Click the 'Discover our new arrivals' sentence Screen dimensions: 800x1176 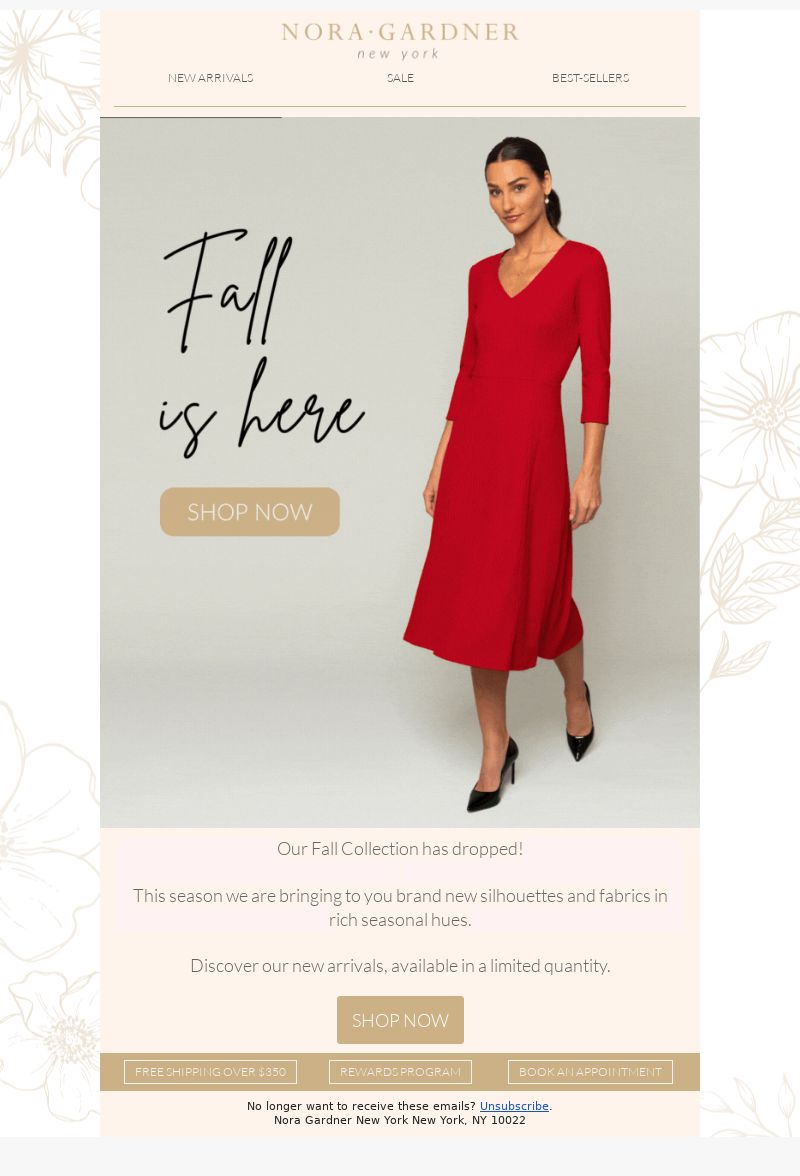[400, 966]
